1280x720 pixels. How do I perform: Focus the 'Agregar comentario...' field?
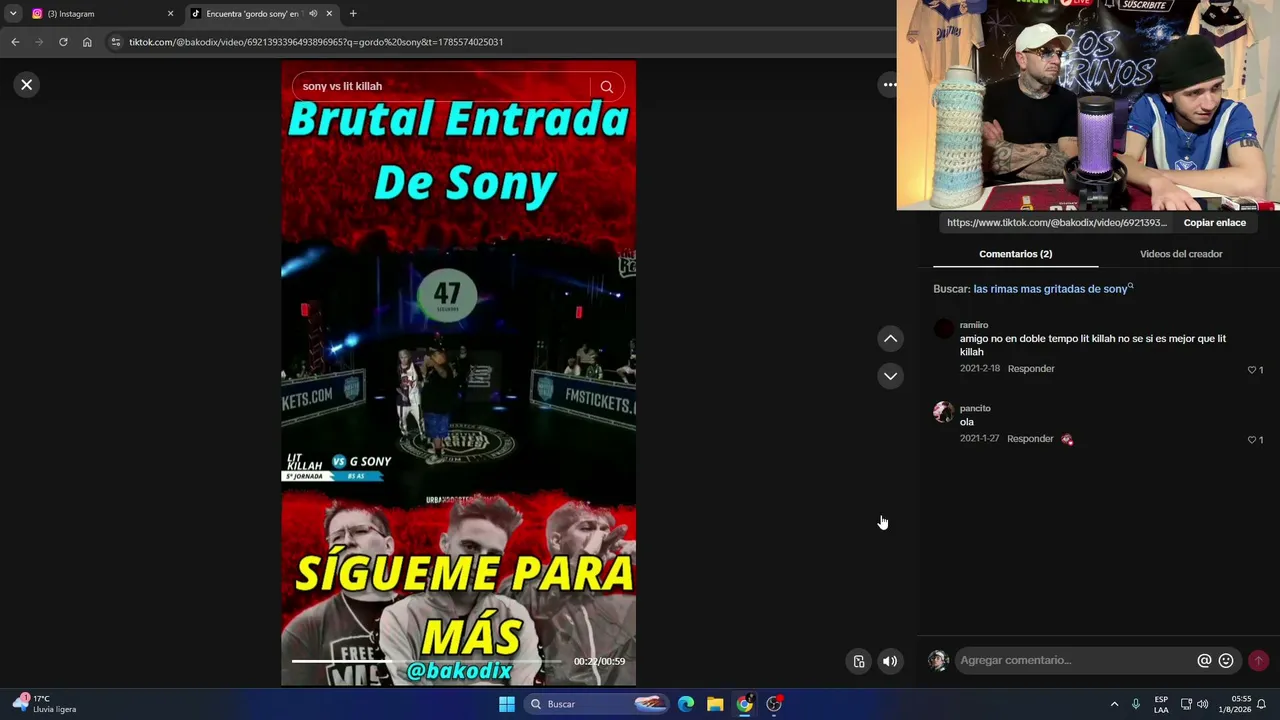1075,661
